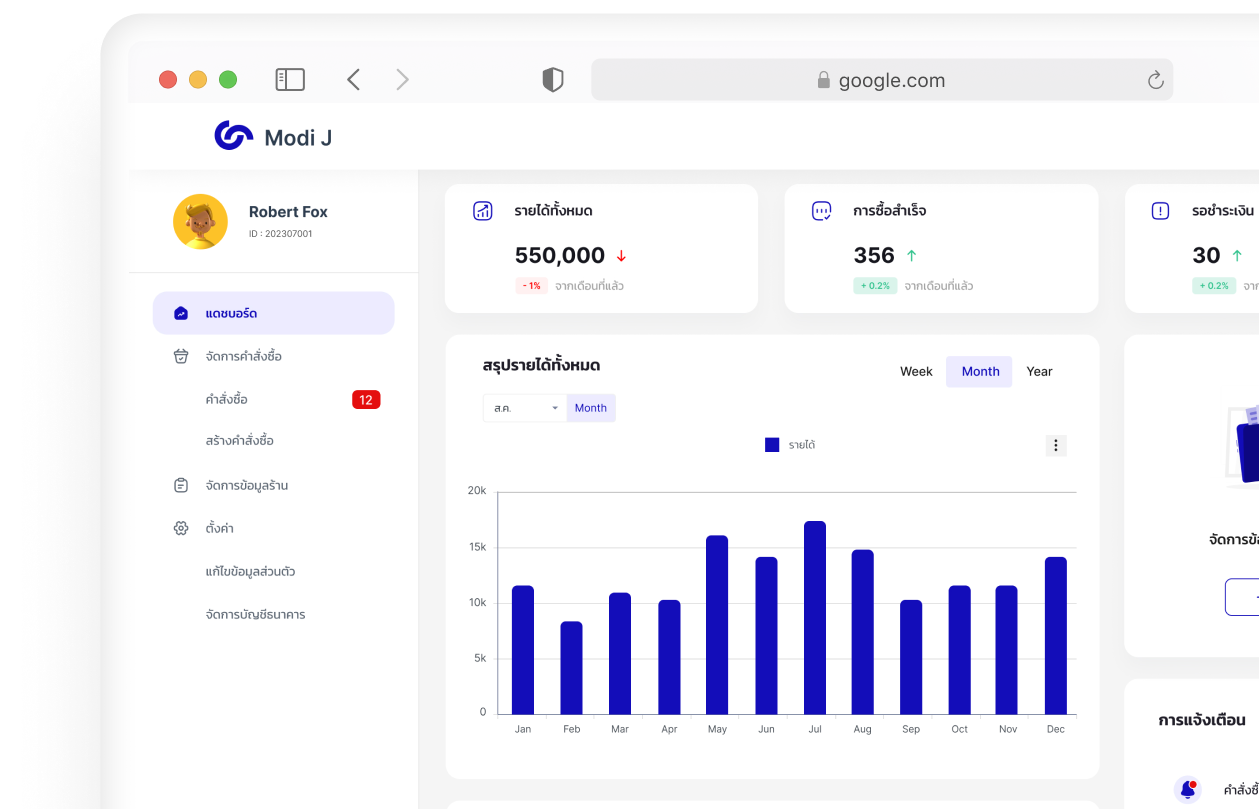Click the ID : 202307001 text
The width and height of the screenshot is (1259, 809).
tap(281, 234)
